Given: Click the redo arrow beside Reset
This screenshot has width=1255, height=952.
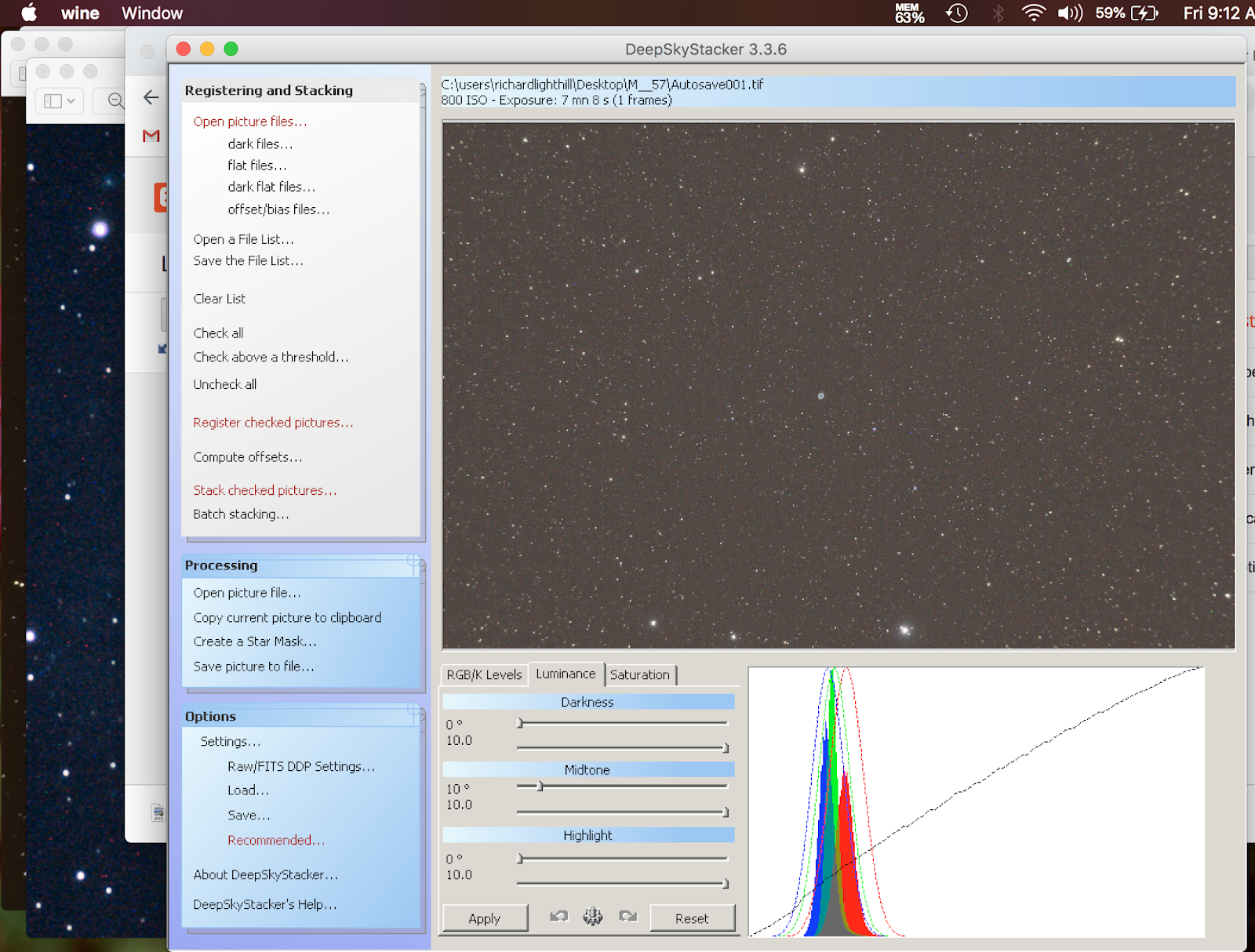Looking at the screenshot, I should point(628,917).
